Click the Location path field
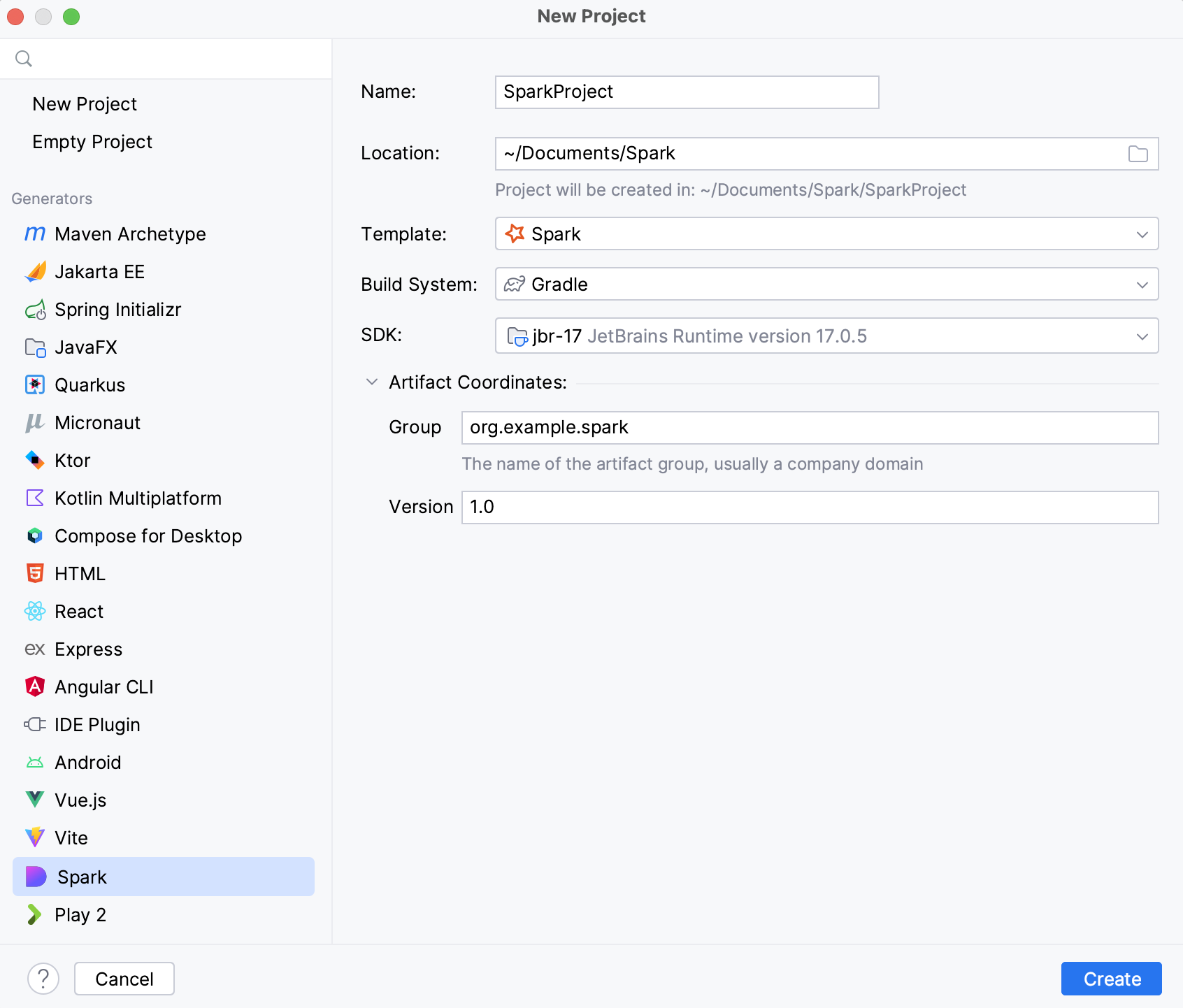The height and width of the screenshot is (1008, 1183). coord(826,154)
